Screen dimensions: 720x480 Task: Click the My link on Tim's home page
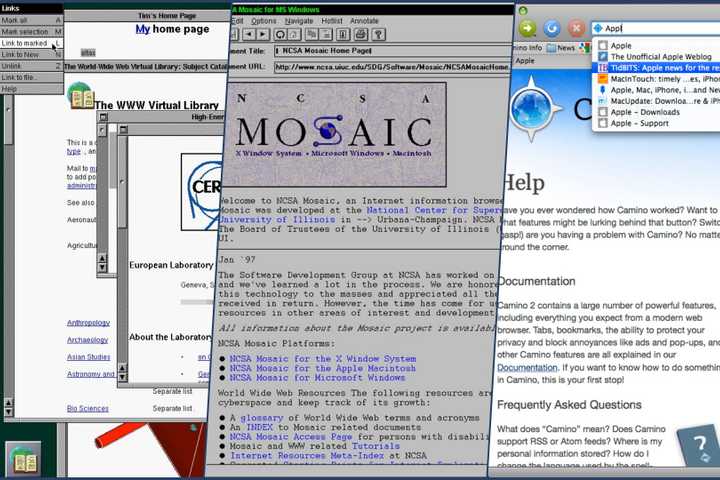[x=143, y=29]
